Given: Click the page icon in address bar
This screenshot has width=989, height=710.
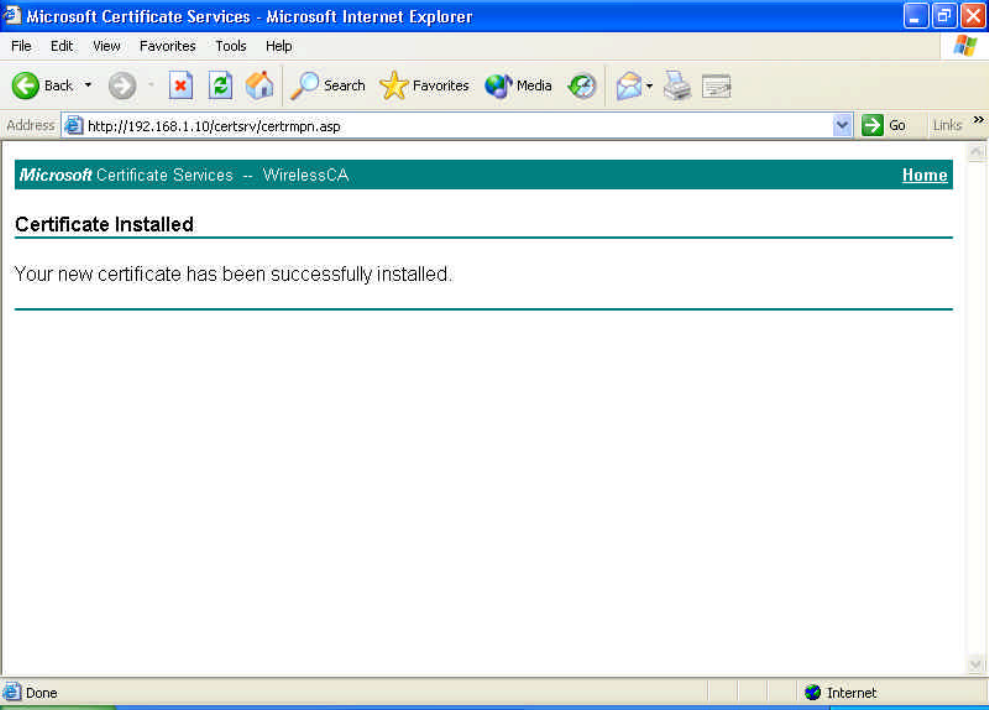Looking at the screenshot, I should point(74,125).
